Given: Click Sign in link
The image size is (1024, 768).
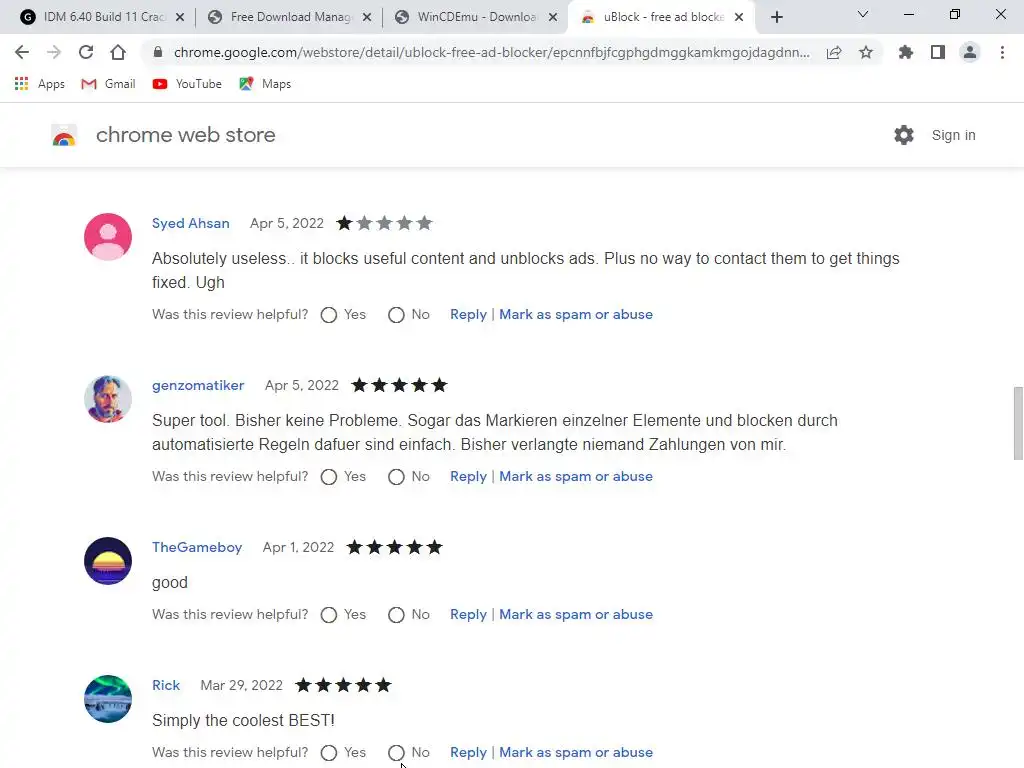Looking at the screenshot, I should tap(953, 135).
